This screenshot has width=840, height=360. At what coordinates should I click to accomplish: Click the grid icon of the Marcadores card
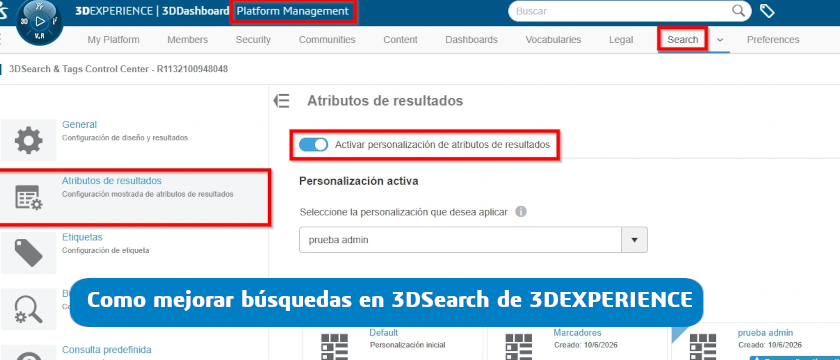coord(519,346)
